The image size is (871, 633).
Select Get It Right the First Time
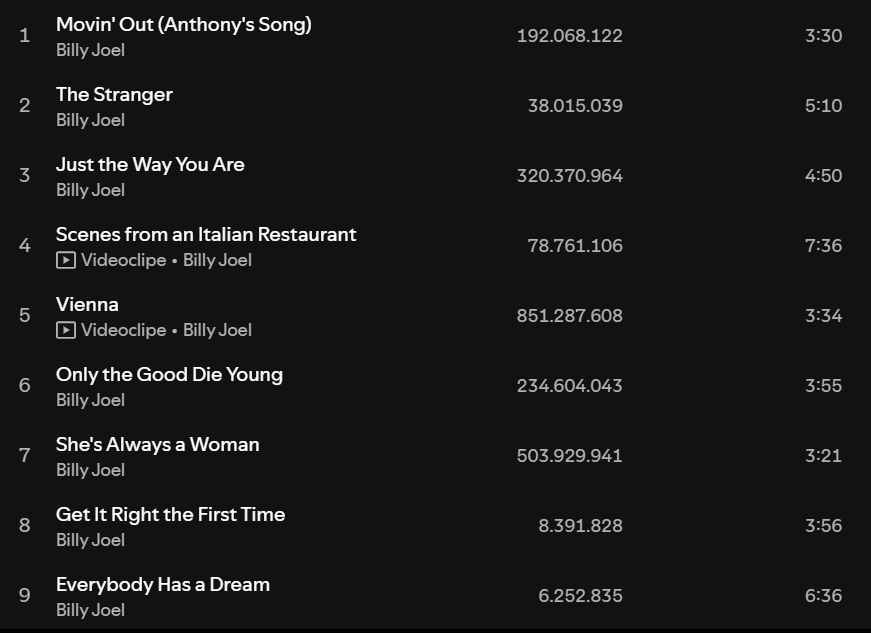pyautogui.click(x=171, y=514)
